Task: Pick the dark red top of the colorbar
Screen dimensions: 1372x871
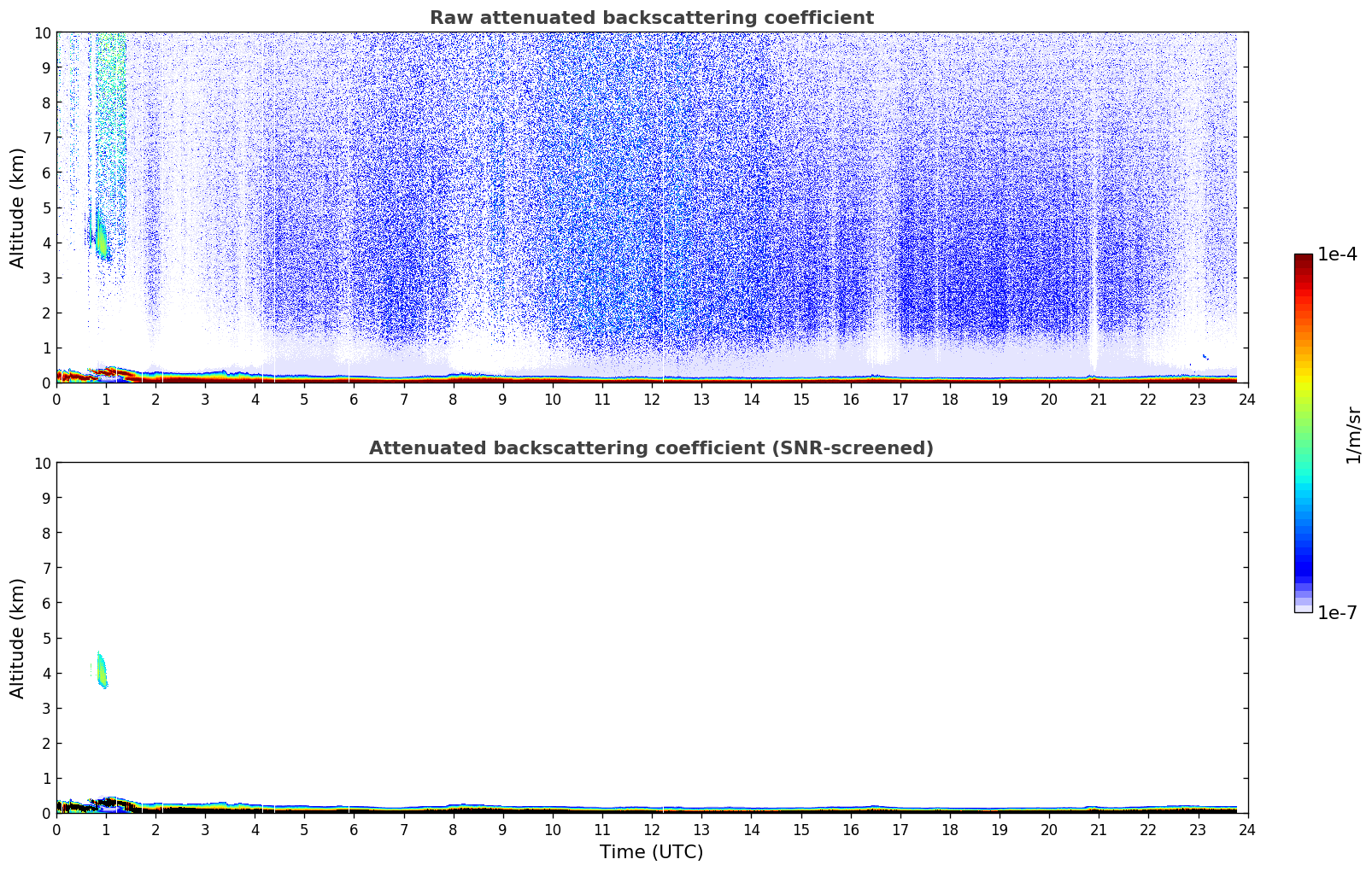Action: pos(1303,260)
